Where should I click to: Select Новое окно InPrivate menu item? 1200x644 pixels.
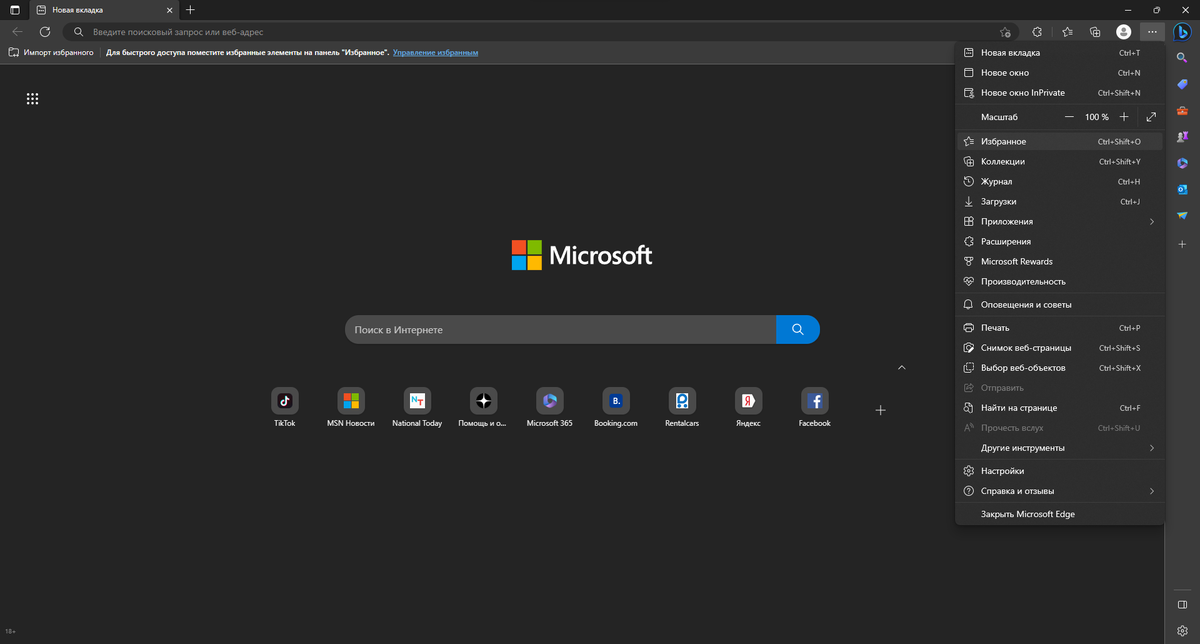1060,93
